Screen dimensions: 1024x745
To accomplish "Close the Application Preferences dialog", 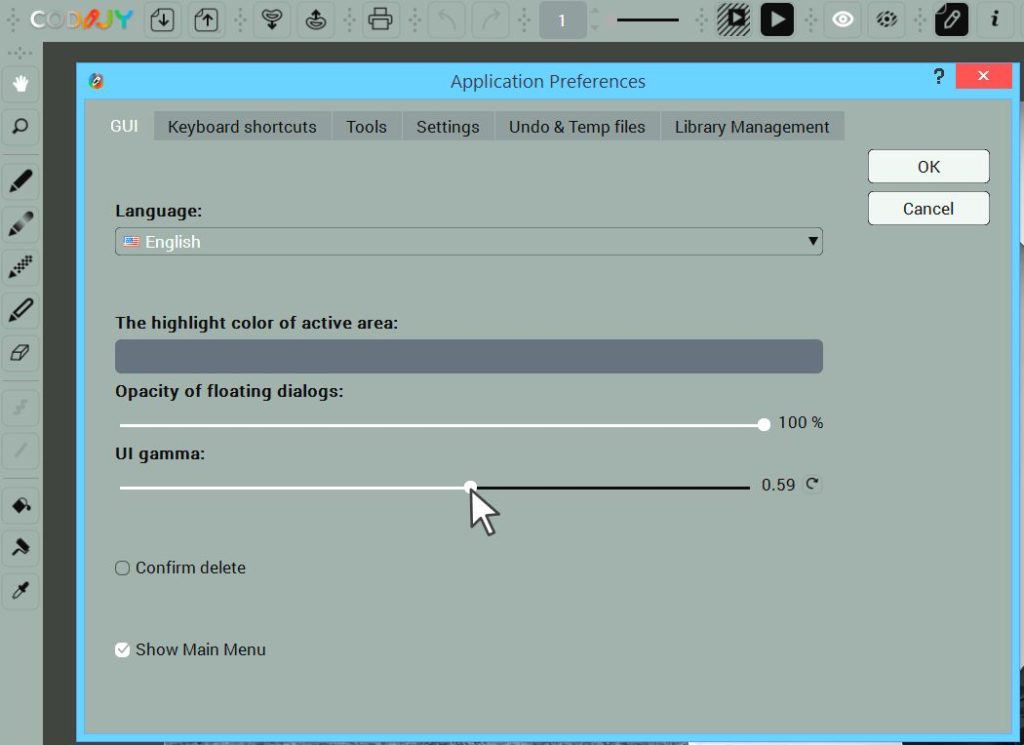I will (983, 76).
